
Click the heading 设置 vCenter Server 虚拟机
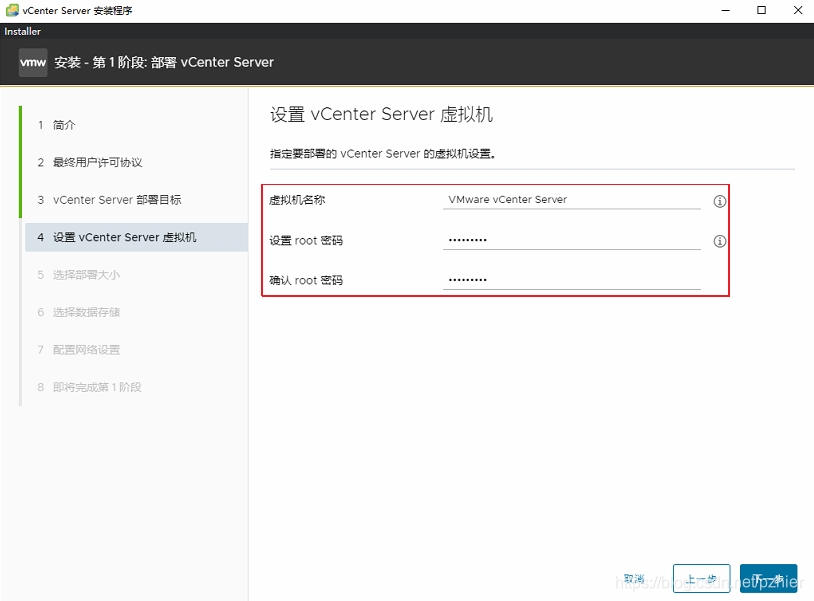coord(381,114)
